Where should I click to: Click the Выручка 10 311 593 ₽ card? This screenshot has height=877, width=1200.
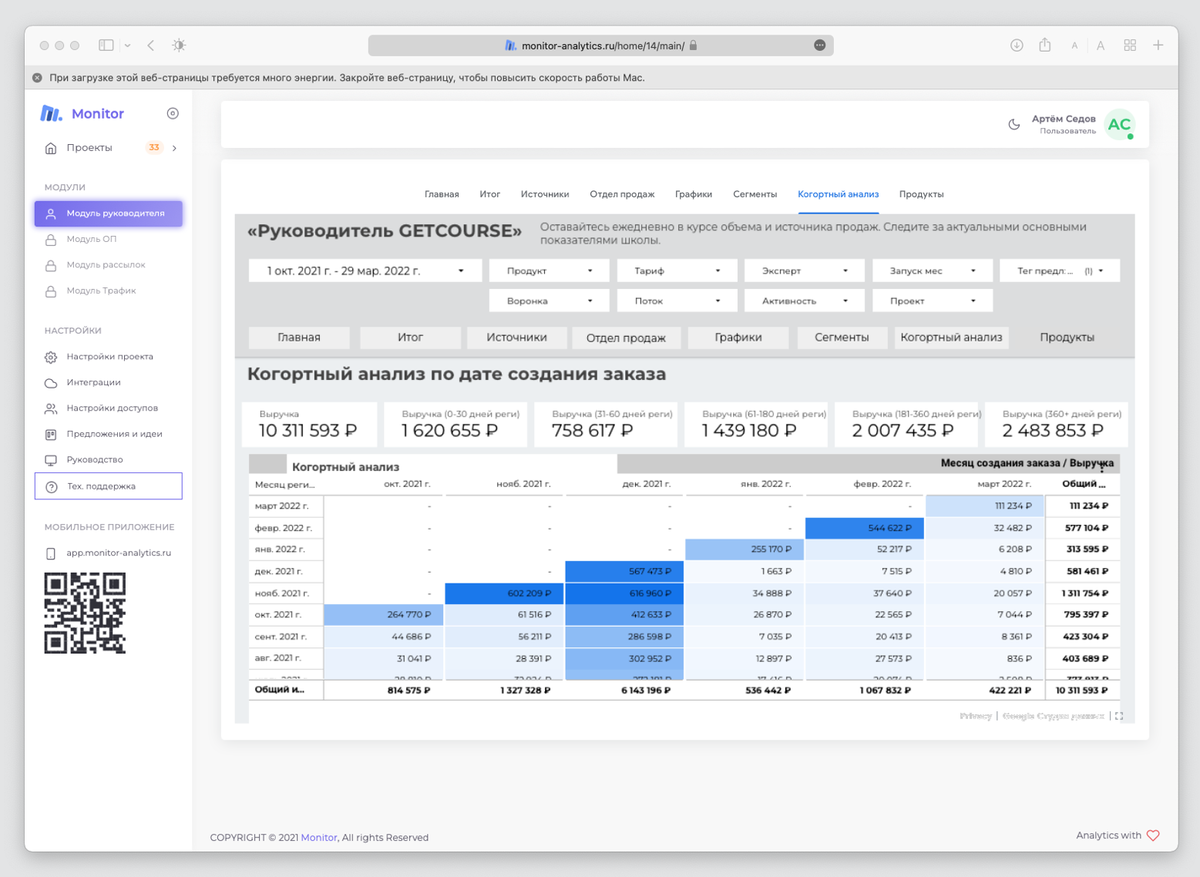310,425
